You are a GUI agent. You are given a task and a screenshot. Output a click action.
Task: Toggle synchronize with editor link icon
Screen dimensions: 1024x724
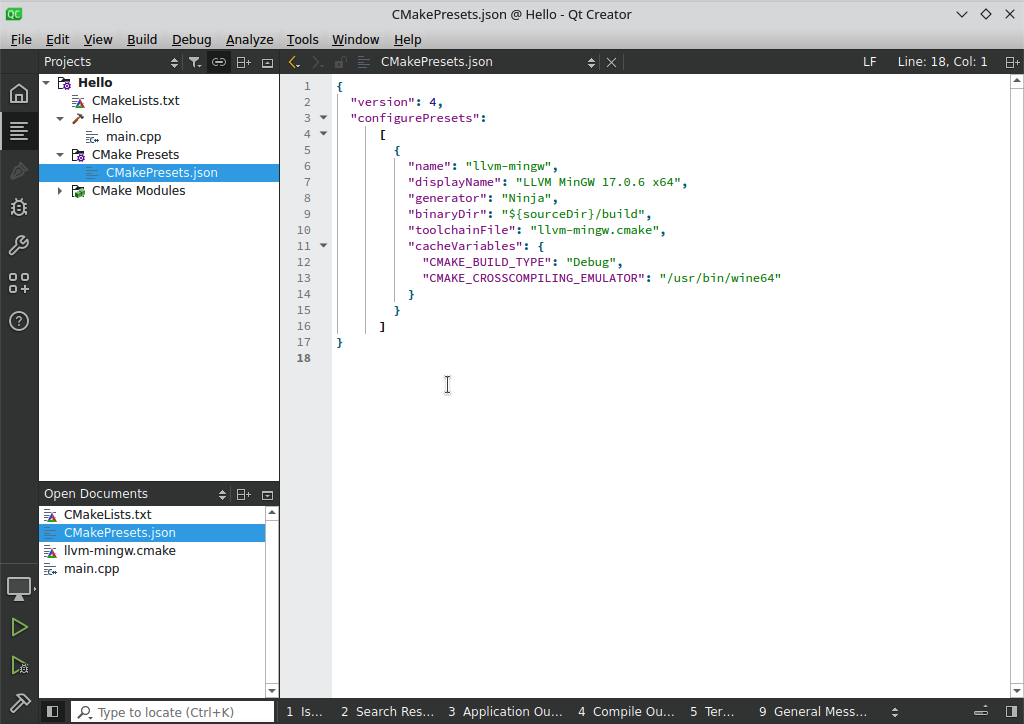pyautogui.click(x=219, y=62)
